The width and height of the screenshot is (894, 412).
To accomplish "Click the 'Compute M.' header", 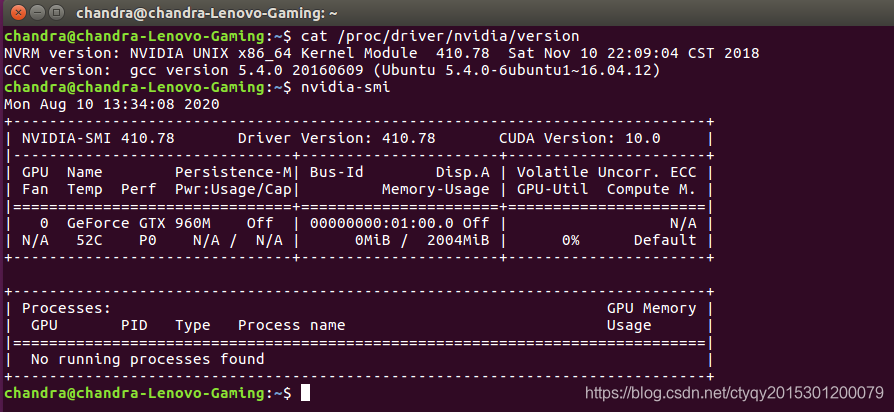I will pyautogui.click(x=651, y=189).
